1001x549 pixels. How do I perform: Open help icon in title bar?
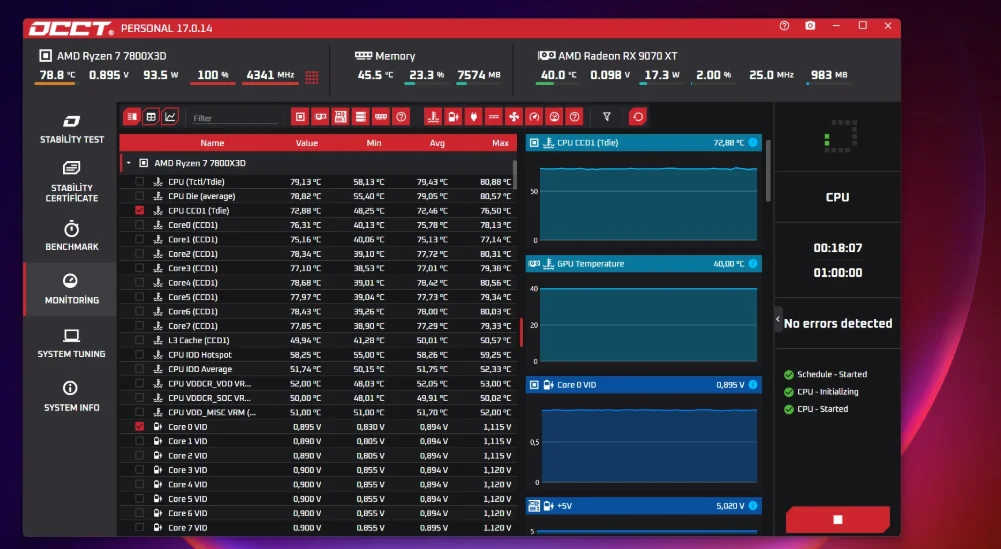point(784,26)
